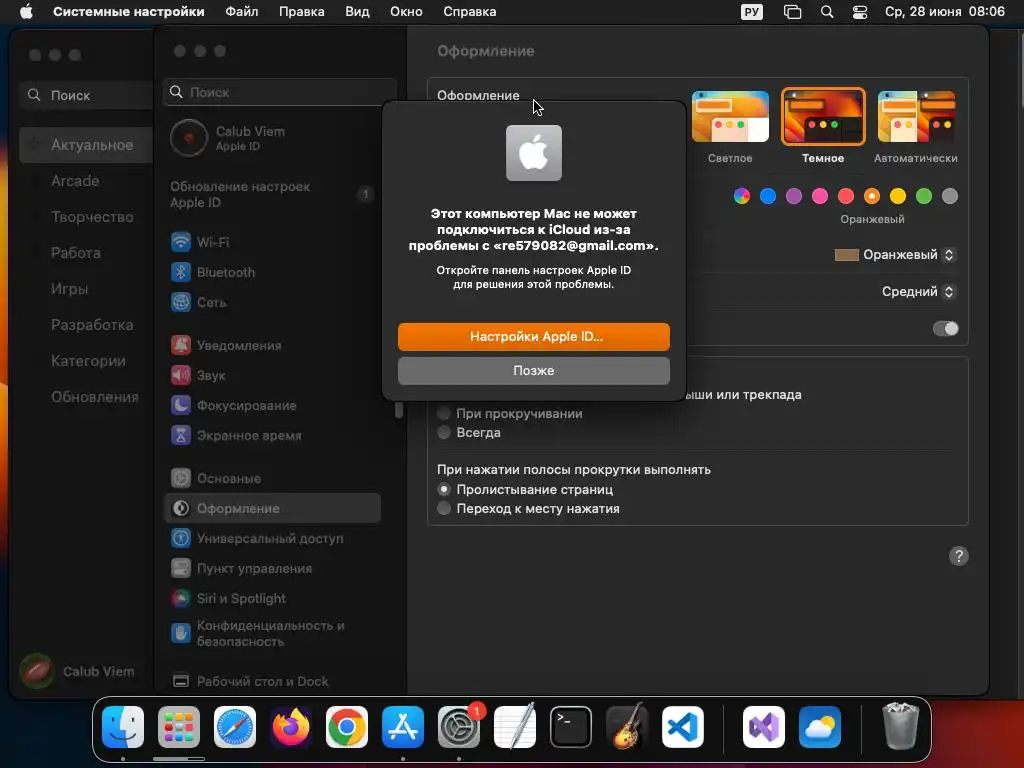Screen dimensions: 1024x768
Task: Open Фокусирование moon icon in sidebar
Action: click(181, 405)
